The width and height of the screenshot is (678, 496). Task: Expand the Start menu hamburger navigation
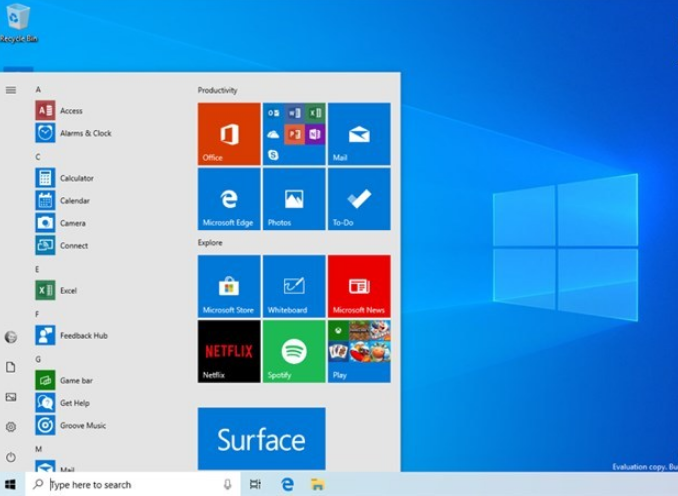[x=11, y=90]
